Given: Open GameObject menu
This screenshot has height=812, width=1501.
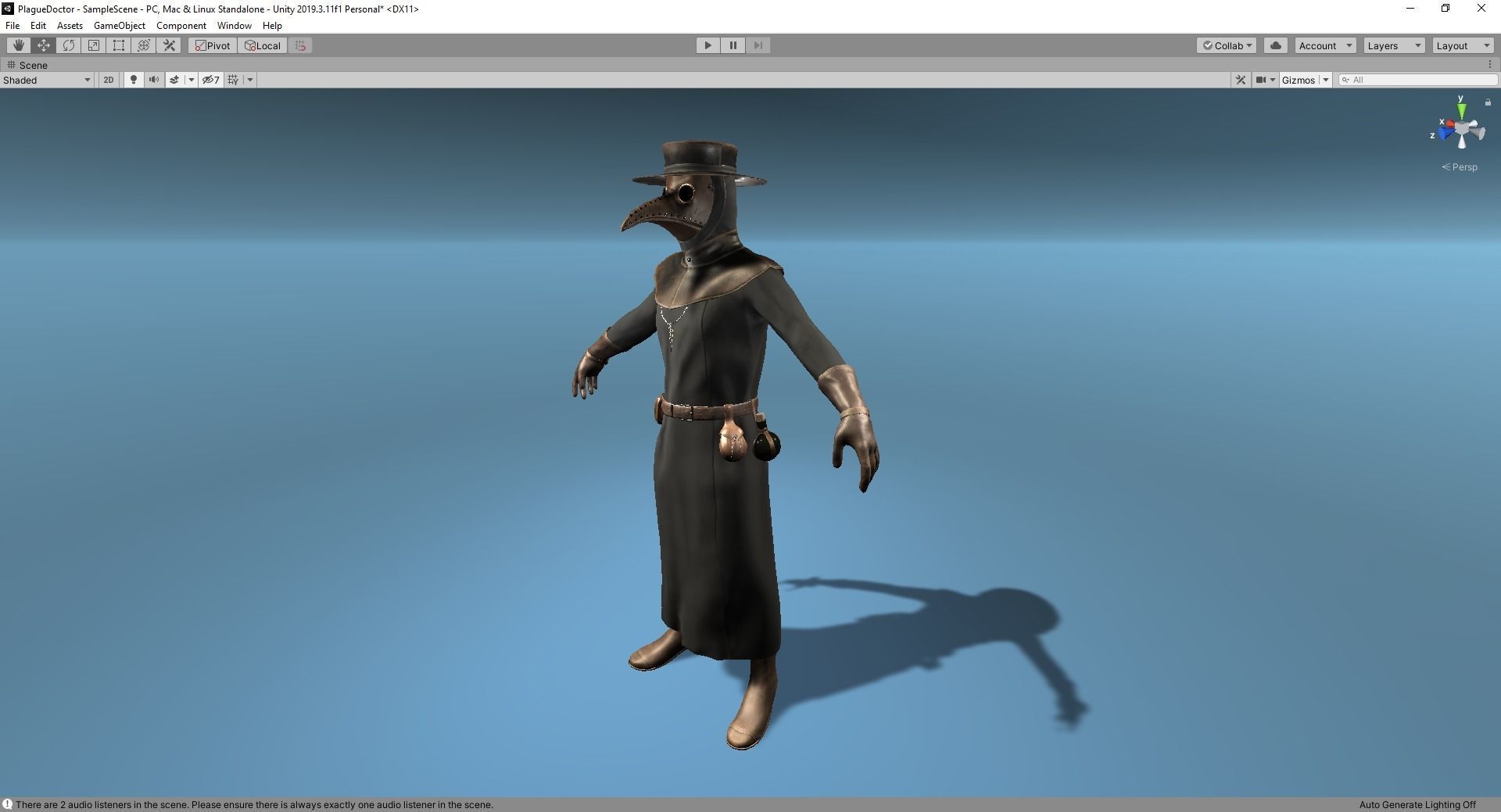Looking at the screenshot, I should [120, 26].
